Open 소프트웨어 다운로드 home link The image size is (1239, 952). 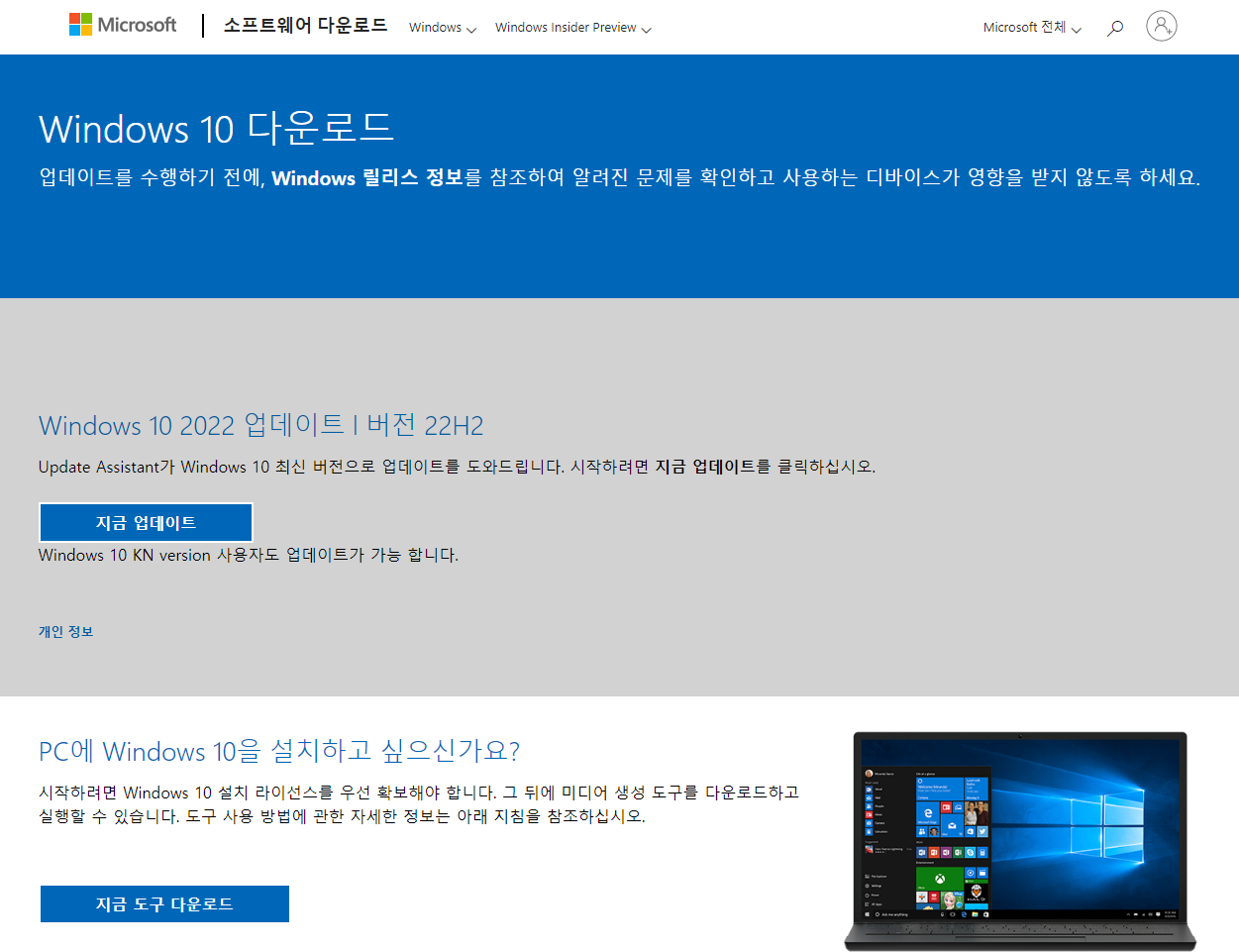pyautogui.click(x=305, y=25)
